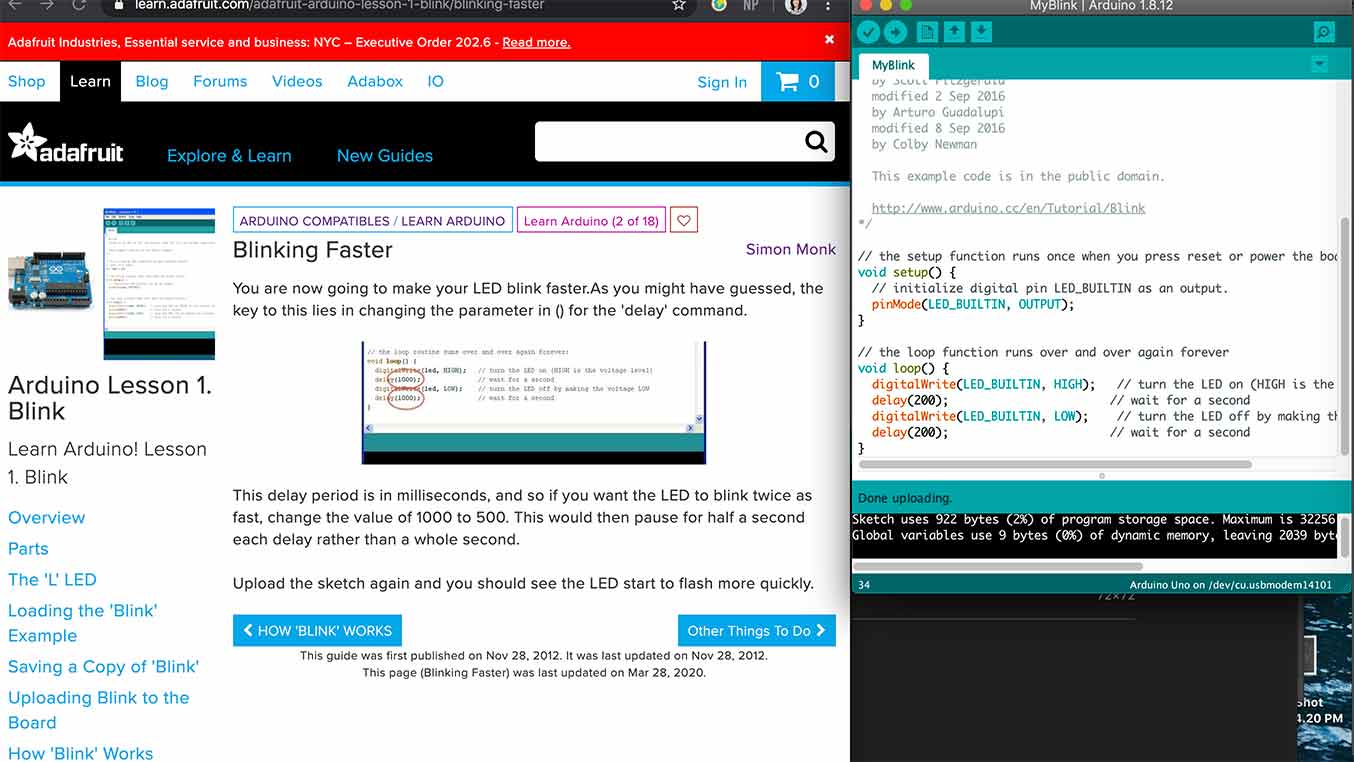Open the Shop menu item
1354x762 pixels.
[x=27, y=82]
